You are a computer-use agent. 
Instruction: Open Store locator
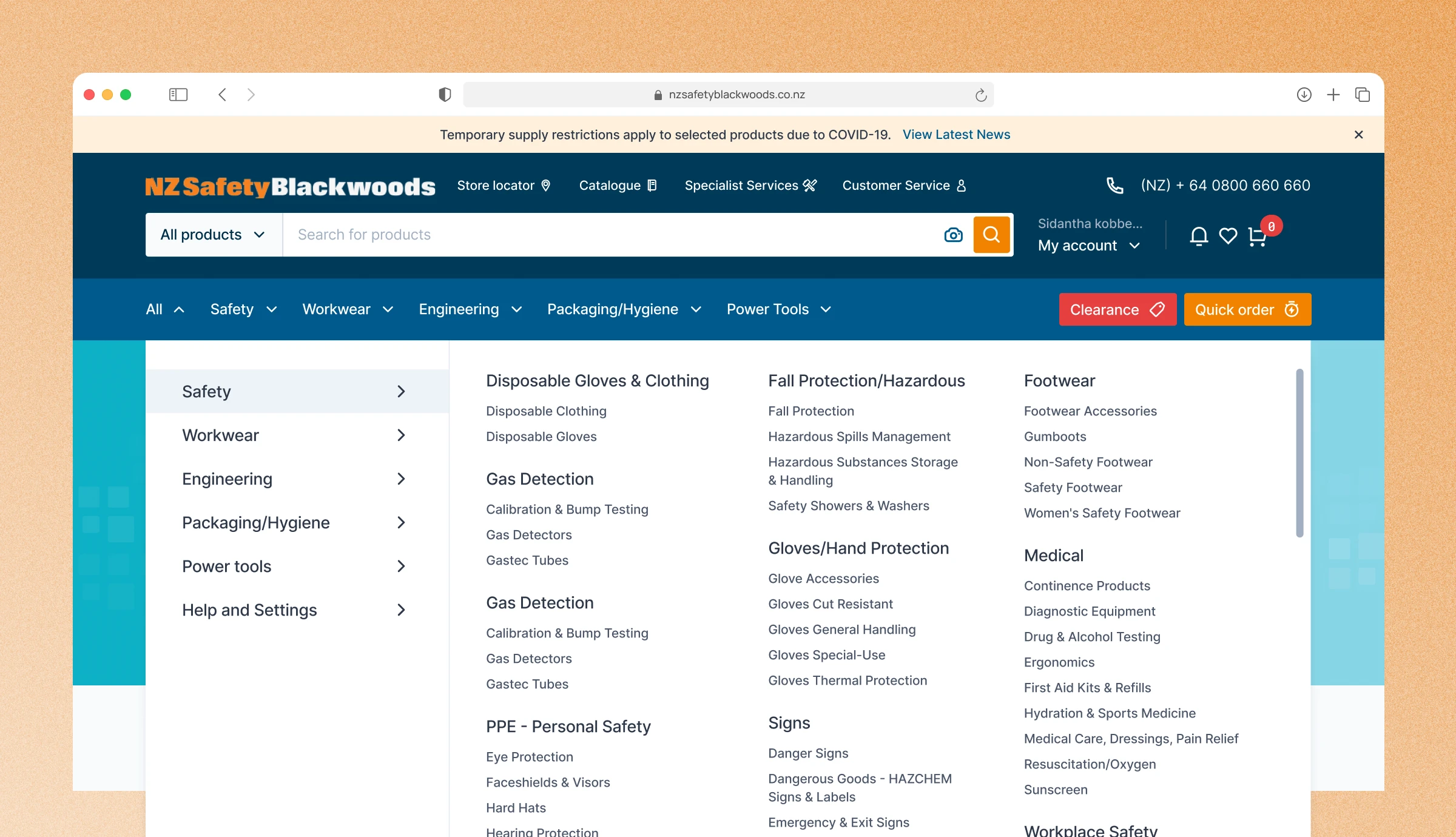(504, 186)
